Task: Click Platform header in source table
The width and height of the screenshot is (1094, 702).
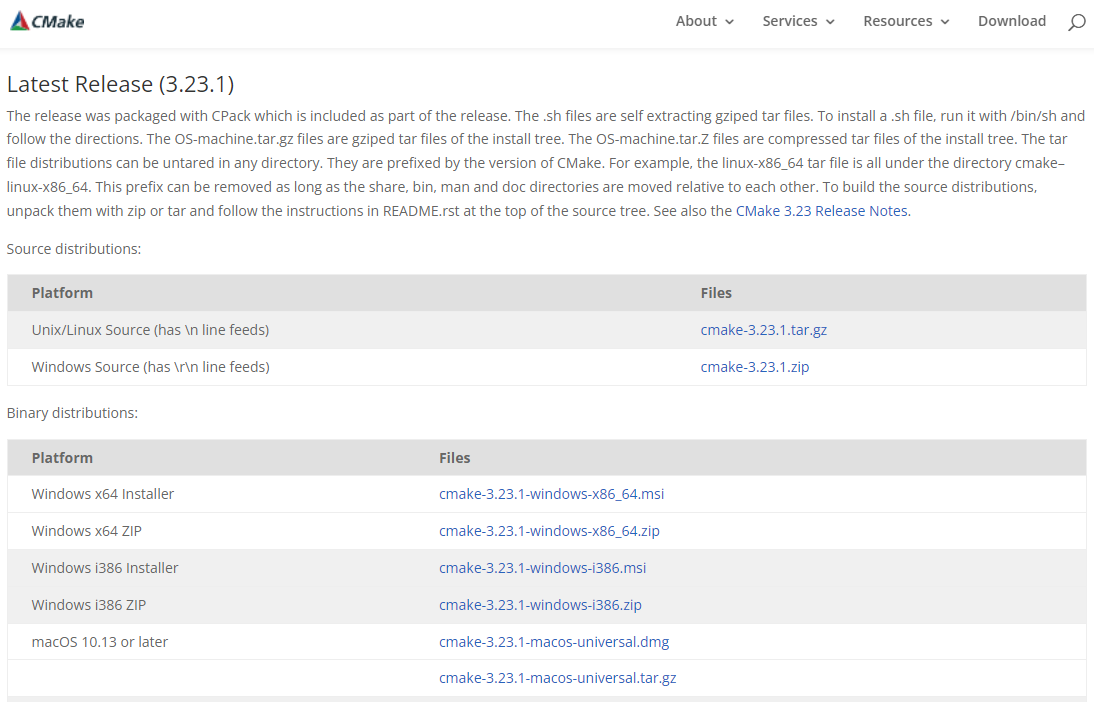Action: [62, 293]
